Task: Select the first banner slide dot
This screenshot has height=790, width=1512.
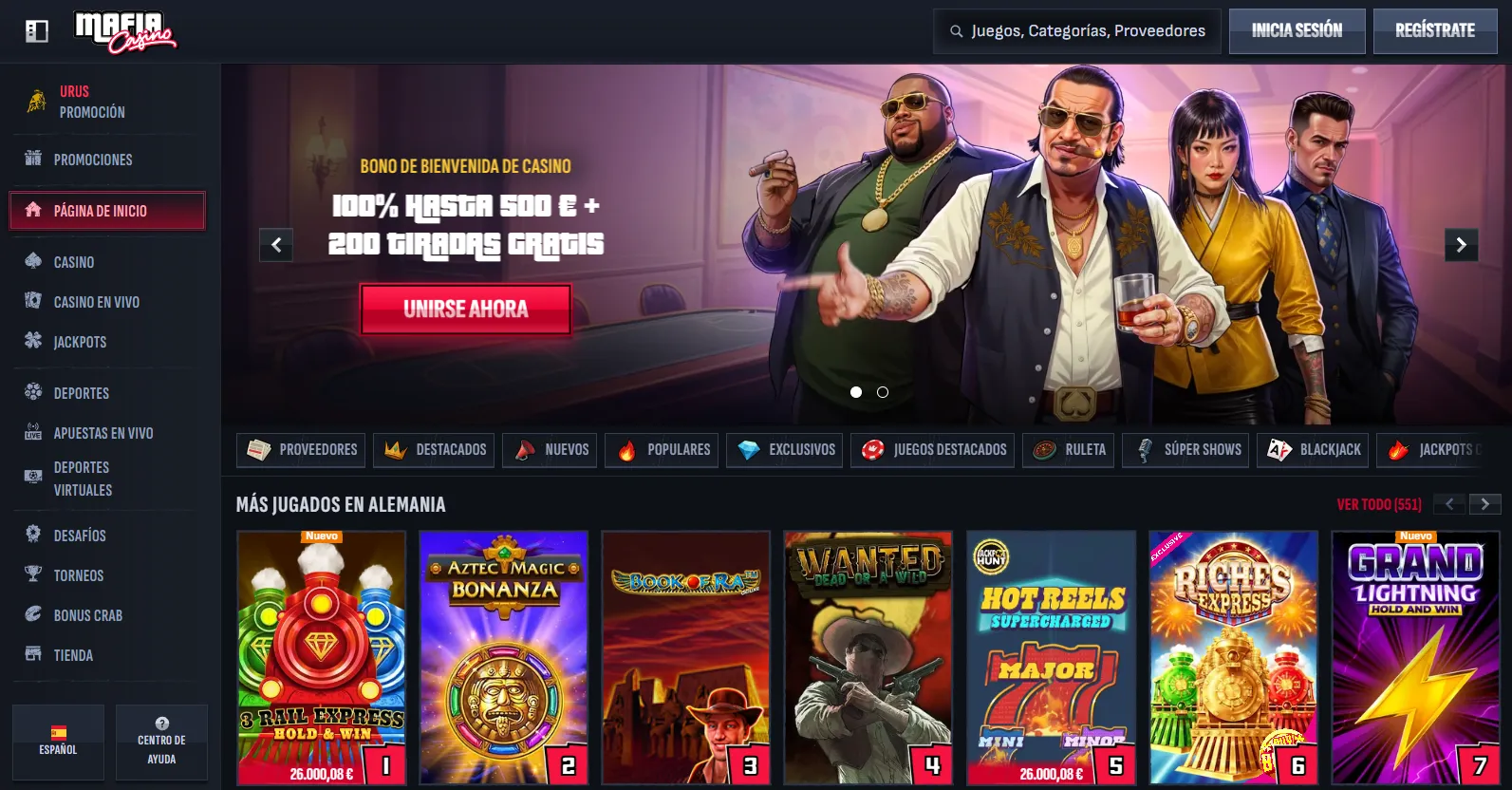Action: point(856,392)
